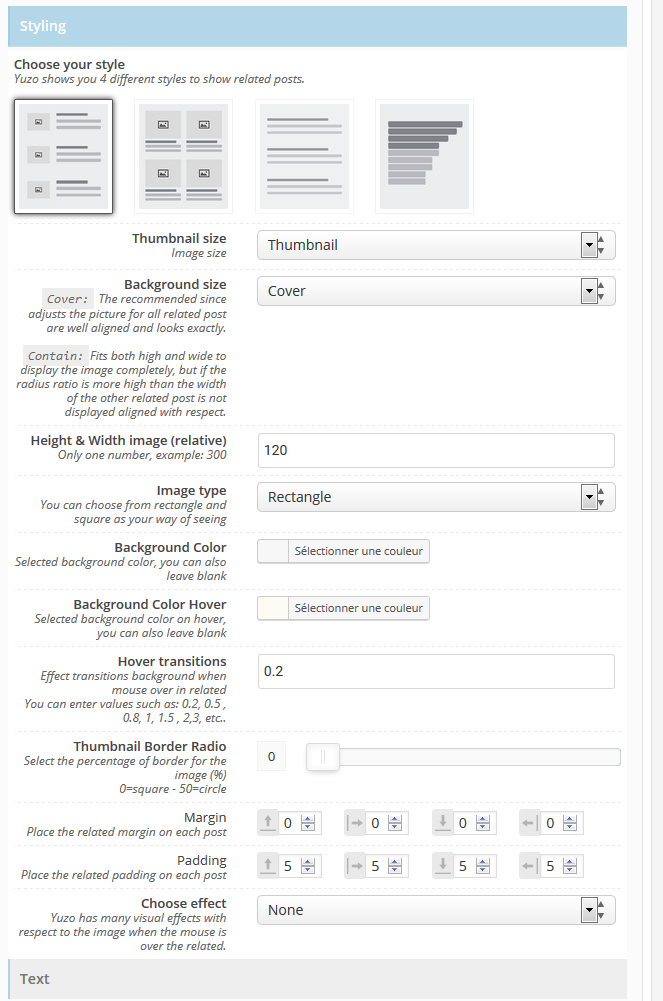Pick the text-only list style
This screenshot has width=663, height=1001.
(x=304, y=156)
